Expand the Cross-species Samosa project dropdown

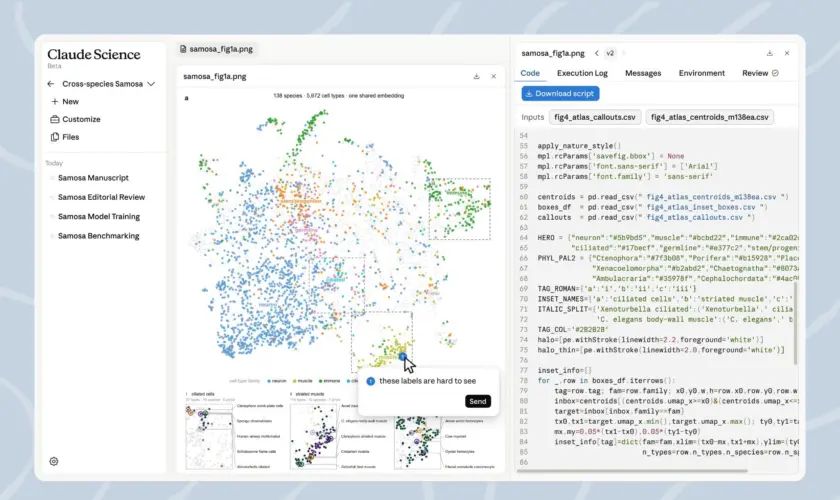(152, 84)
